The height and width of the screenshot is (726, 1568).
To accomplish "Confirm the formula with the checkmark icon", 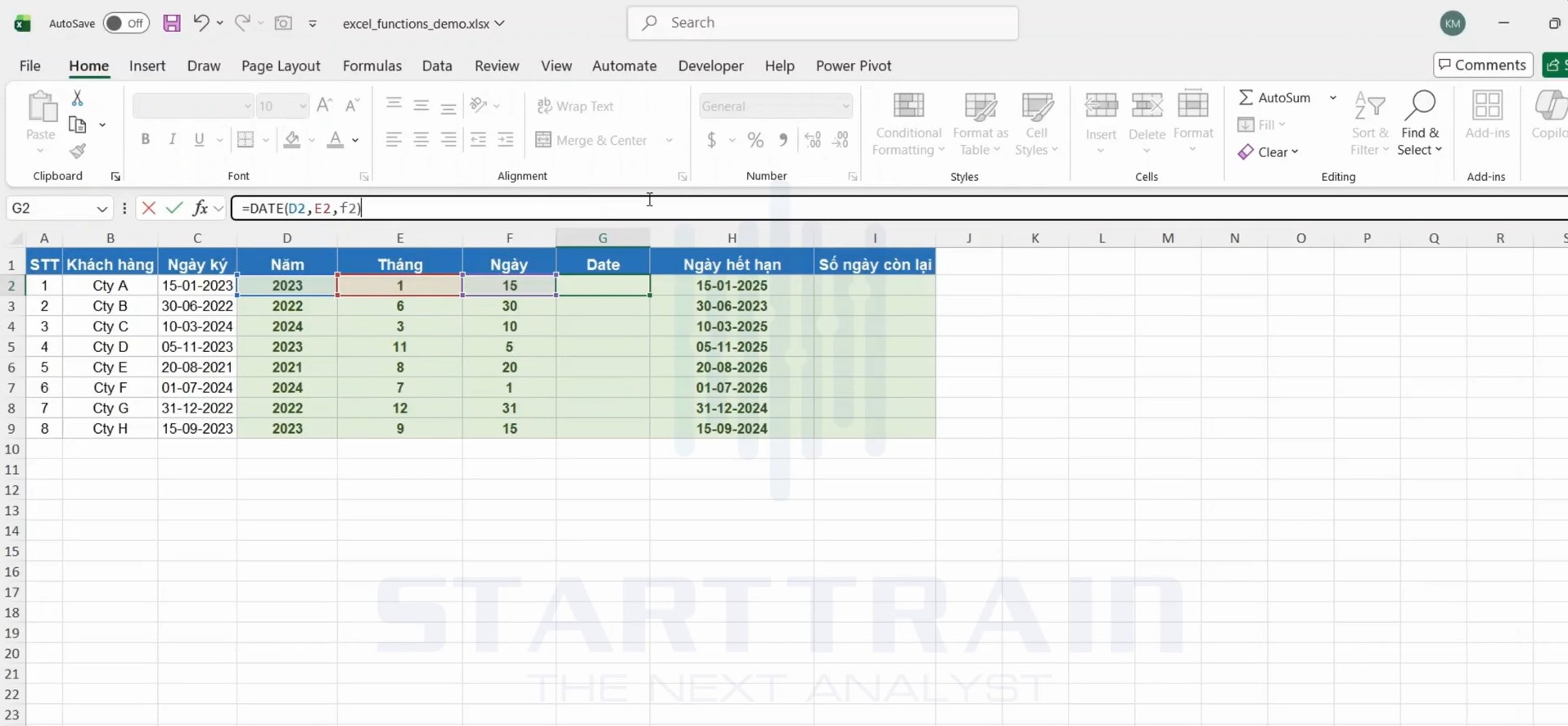I will tap(173, 208).
